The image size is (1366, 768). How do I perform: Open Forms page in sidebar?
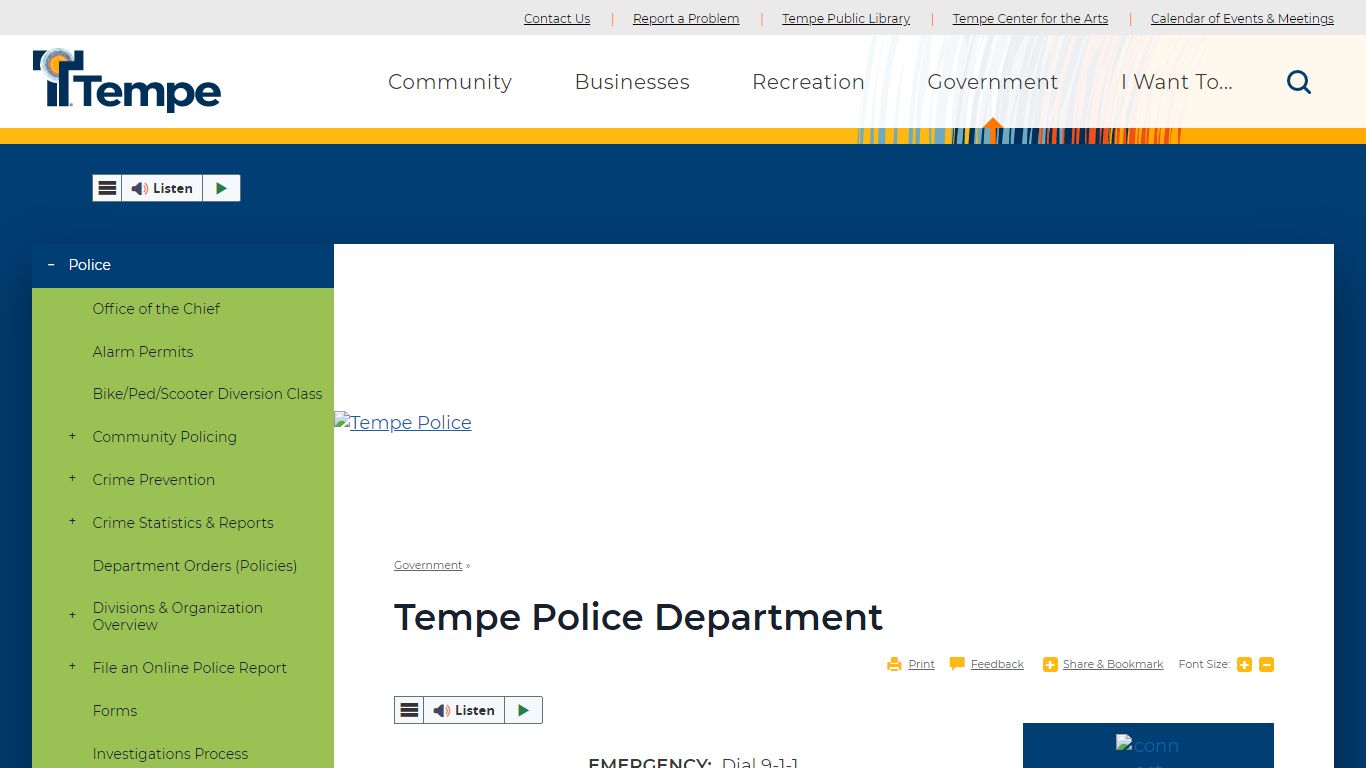115,711
